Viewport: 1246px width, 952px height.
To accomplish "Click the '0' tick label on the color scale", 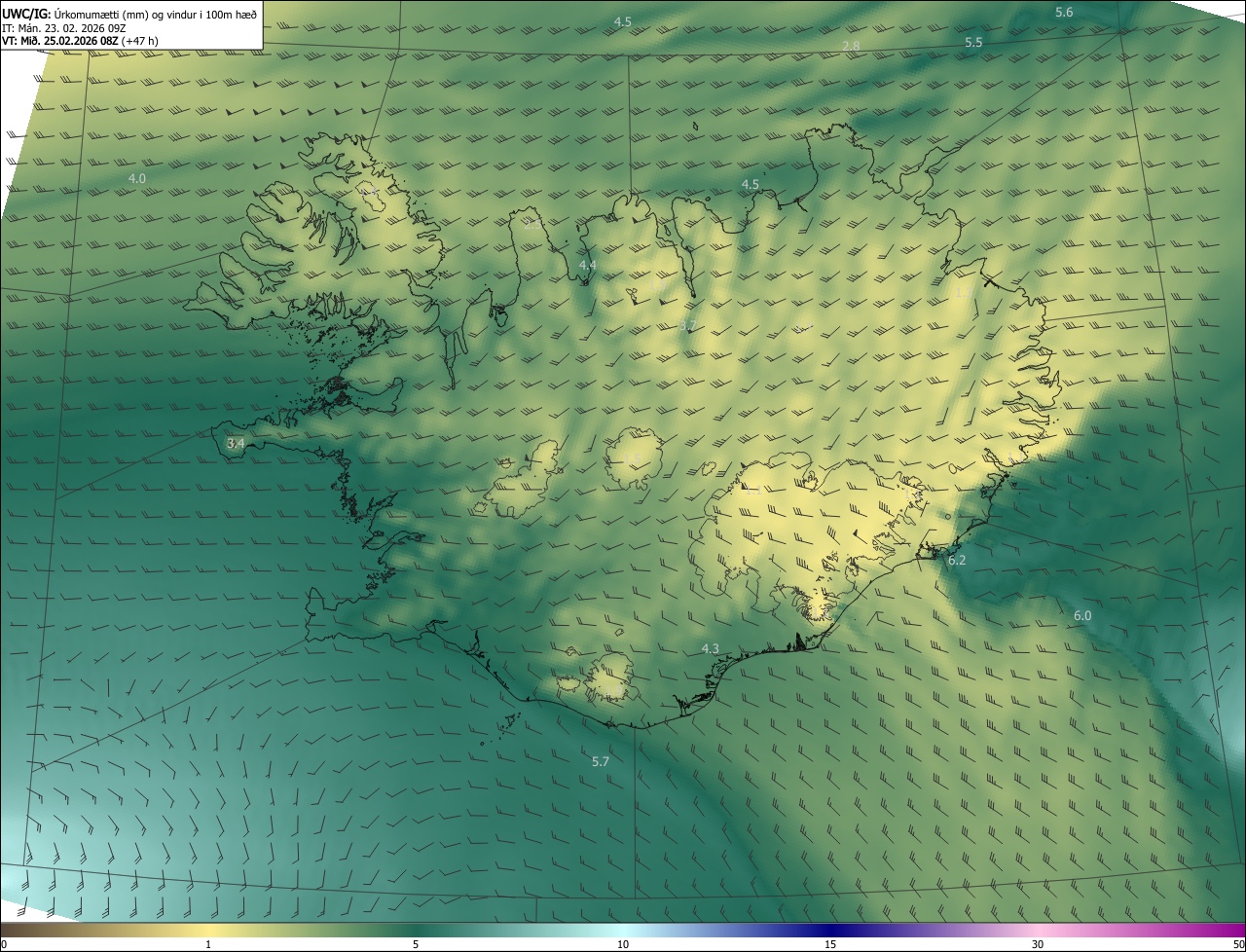I will (x=4, y=944).
